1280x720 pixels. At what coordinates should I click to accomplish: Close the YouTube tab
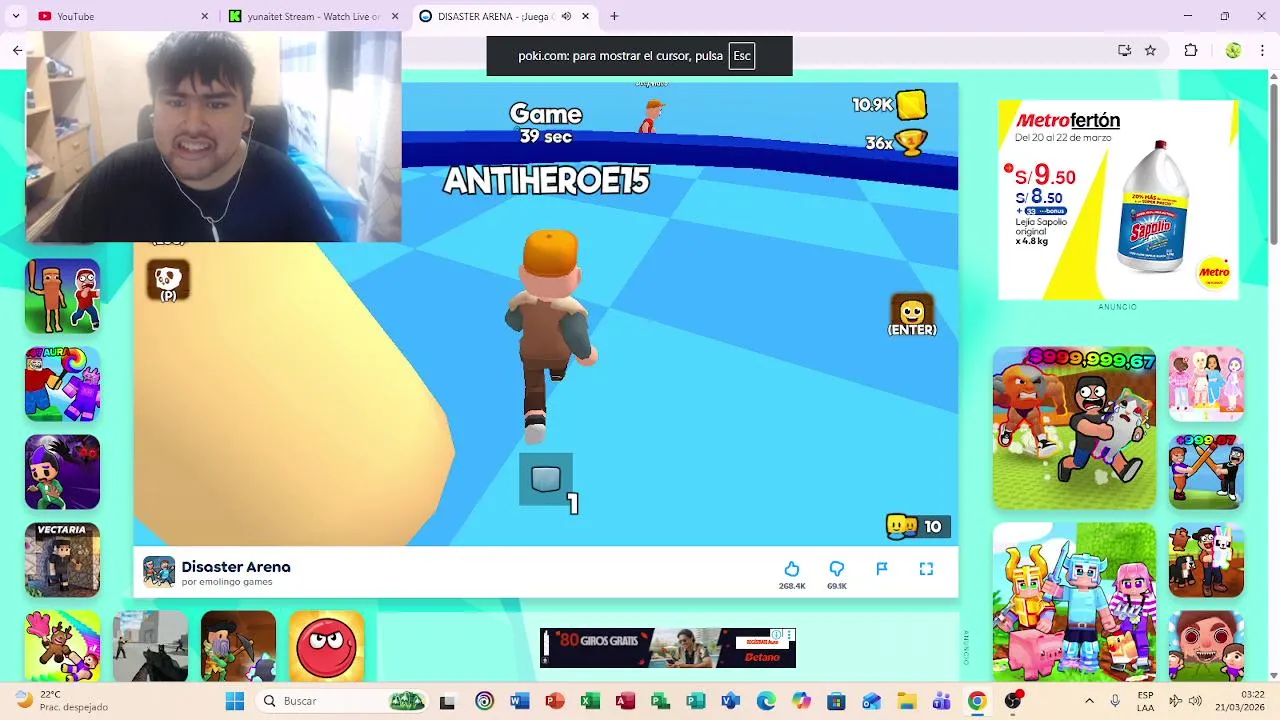coord(205,16)
